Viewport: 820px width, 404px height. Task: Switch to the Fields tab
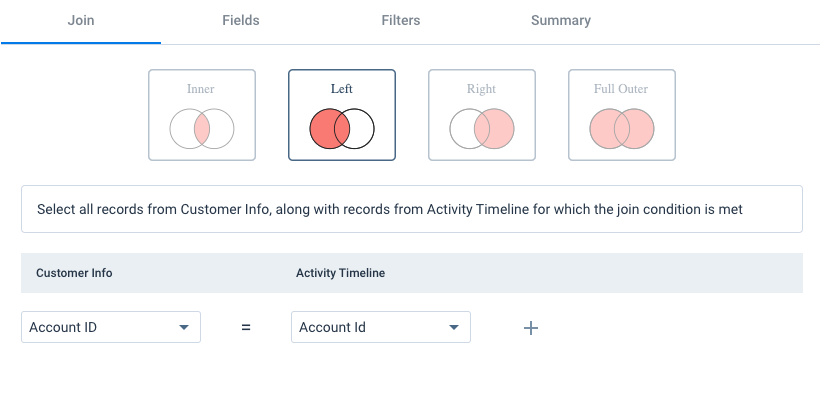point(241,21)
